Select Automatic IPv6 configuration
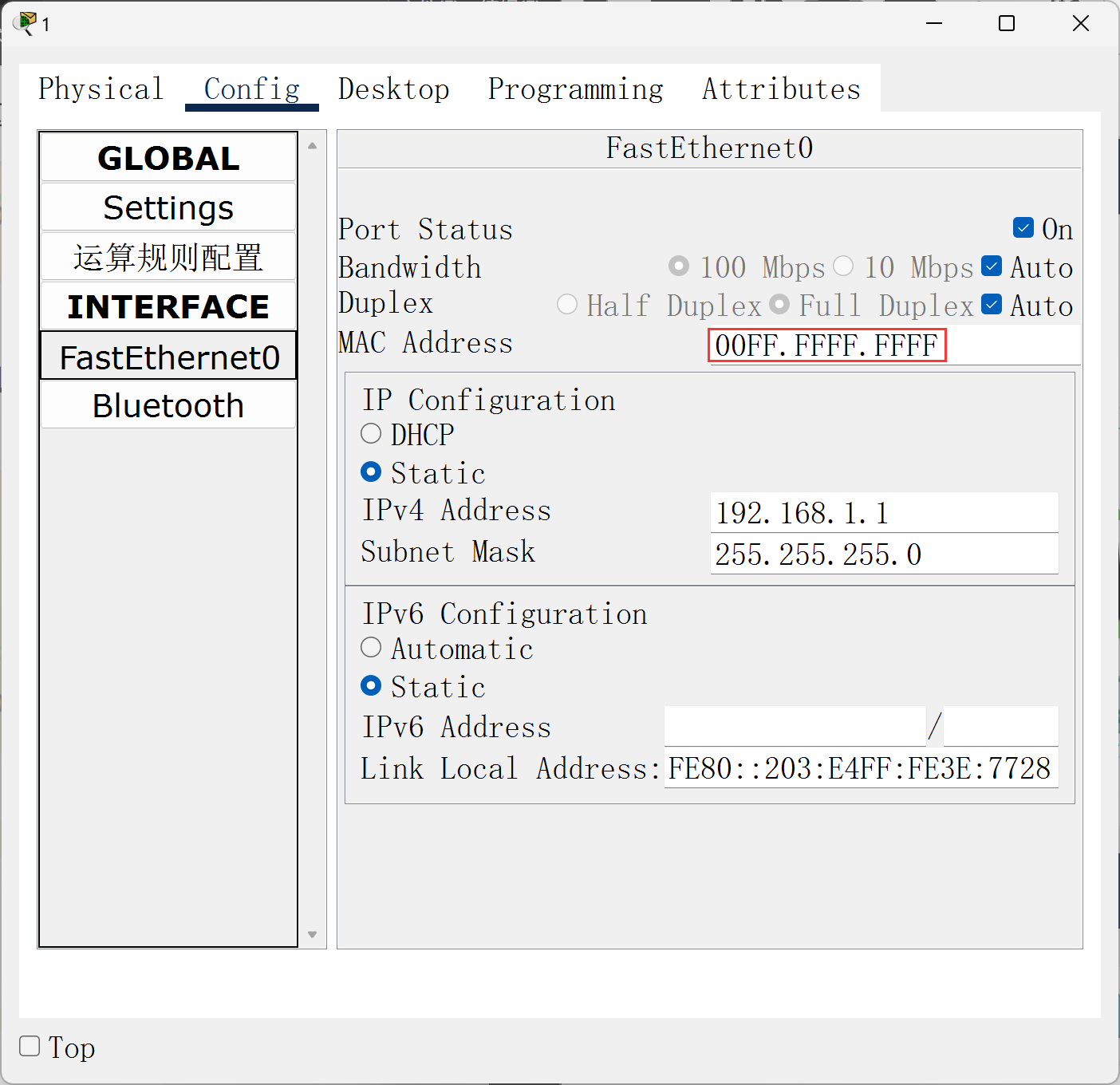Viewport: 1120px width, 1085px height. click(x=371, y=648)
